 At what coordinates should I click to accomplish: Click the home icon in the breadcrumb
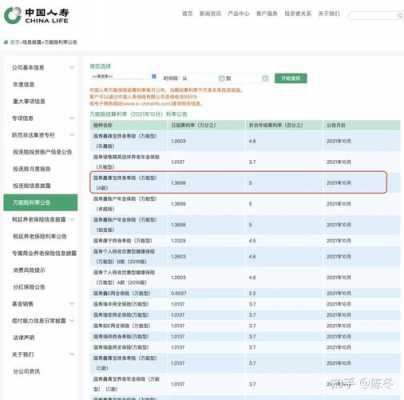6,42
